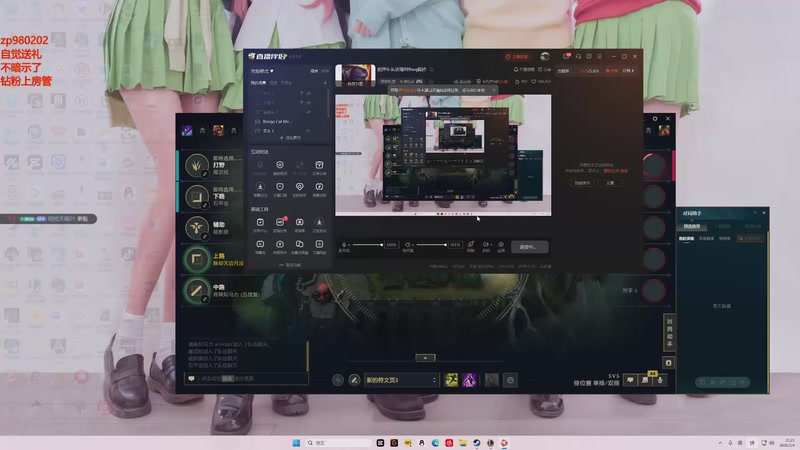The width and height of the screenshot is (800, 450).
Task: Click the icon with red dot near sliders
Action: point(470,245)
